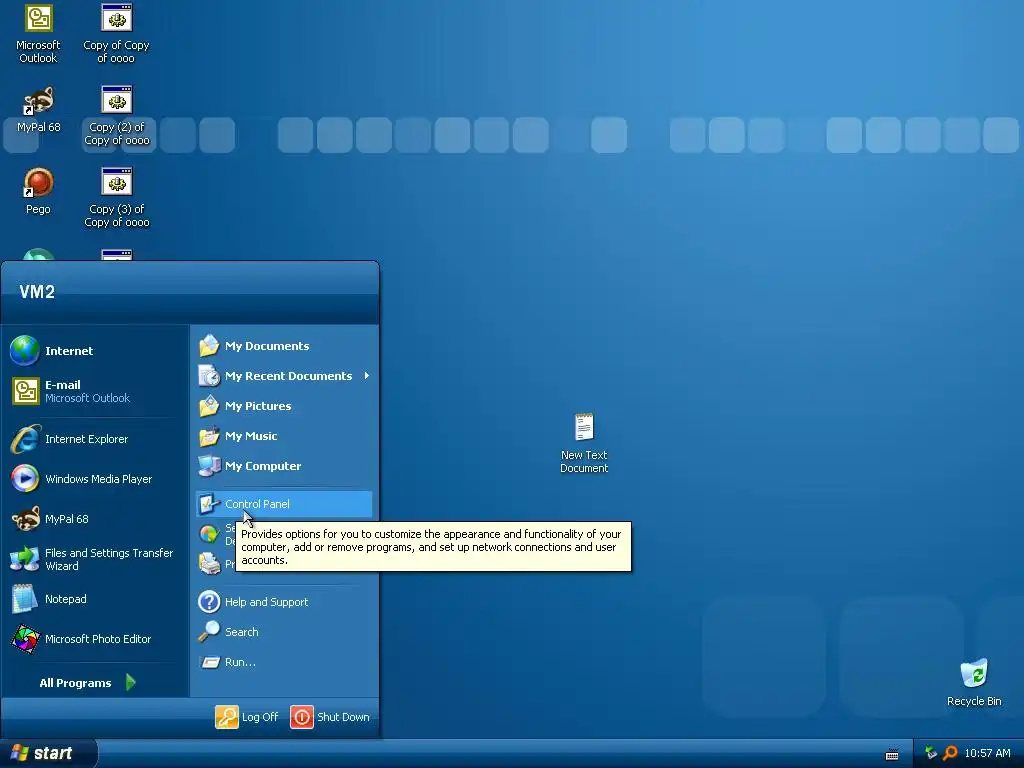Image resolution: width=1024 pixels, height=768 pixels.
Task: Open the Pego desktop shortcut
Action: click(x=39, y=191)
